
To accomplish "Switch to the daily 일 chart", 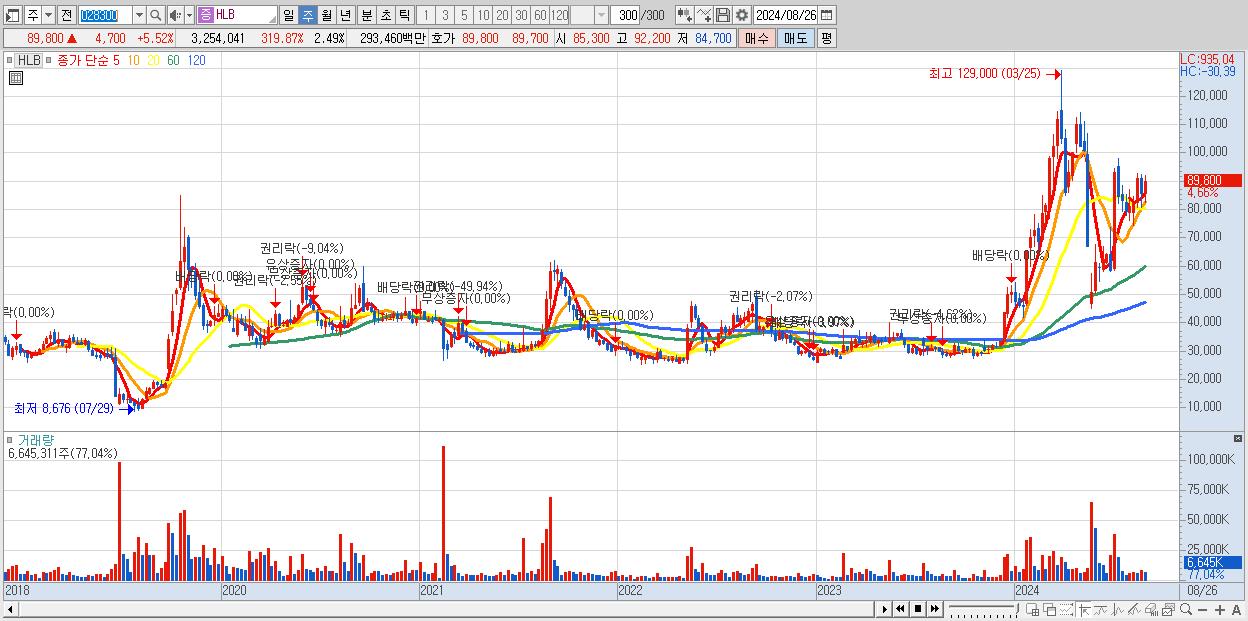I will pos(288,15).
